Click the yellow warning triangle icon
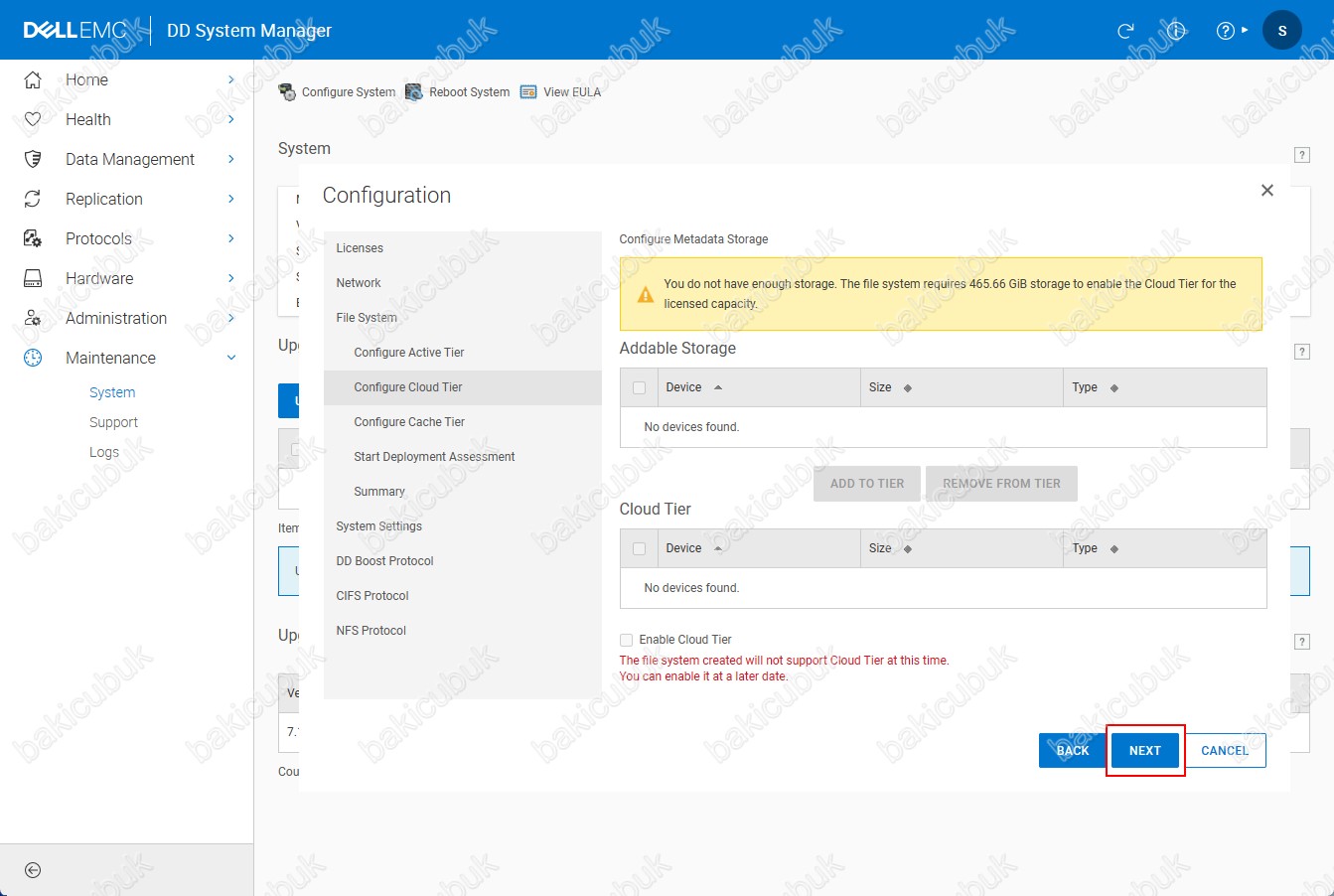The width and height of the screenshot is (1334, 896). pyautogui.click(x=646, y=294)
